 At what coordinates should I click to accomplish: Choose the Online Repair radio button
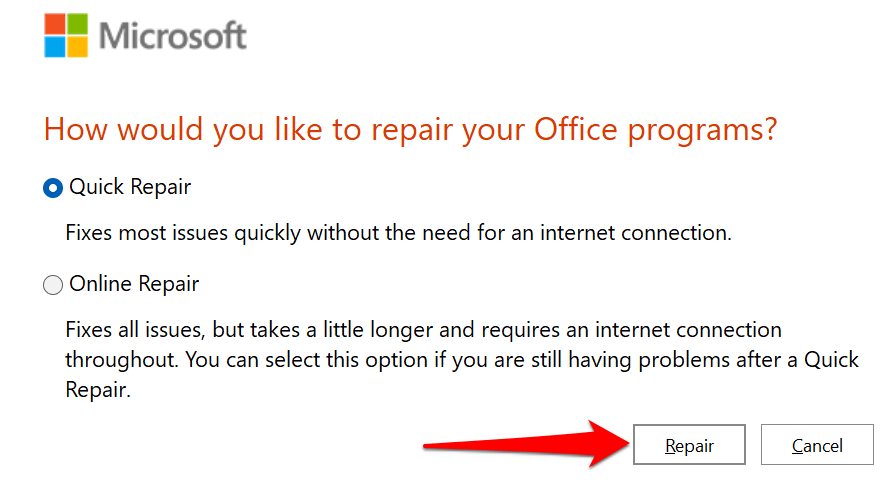point(53,286)
